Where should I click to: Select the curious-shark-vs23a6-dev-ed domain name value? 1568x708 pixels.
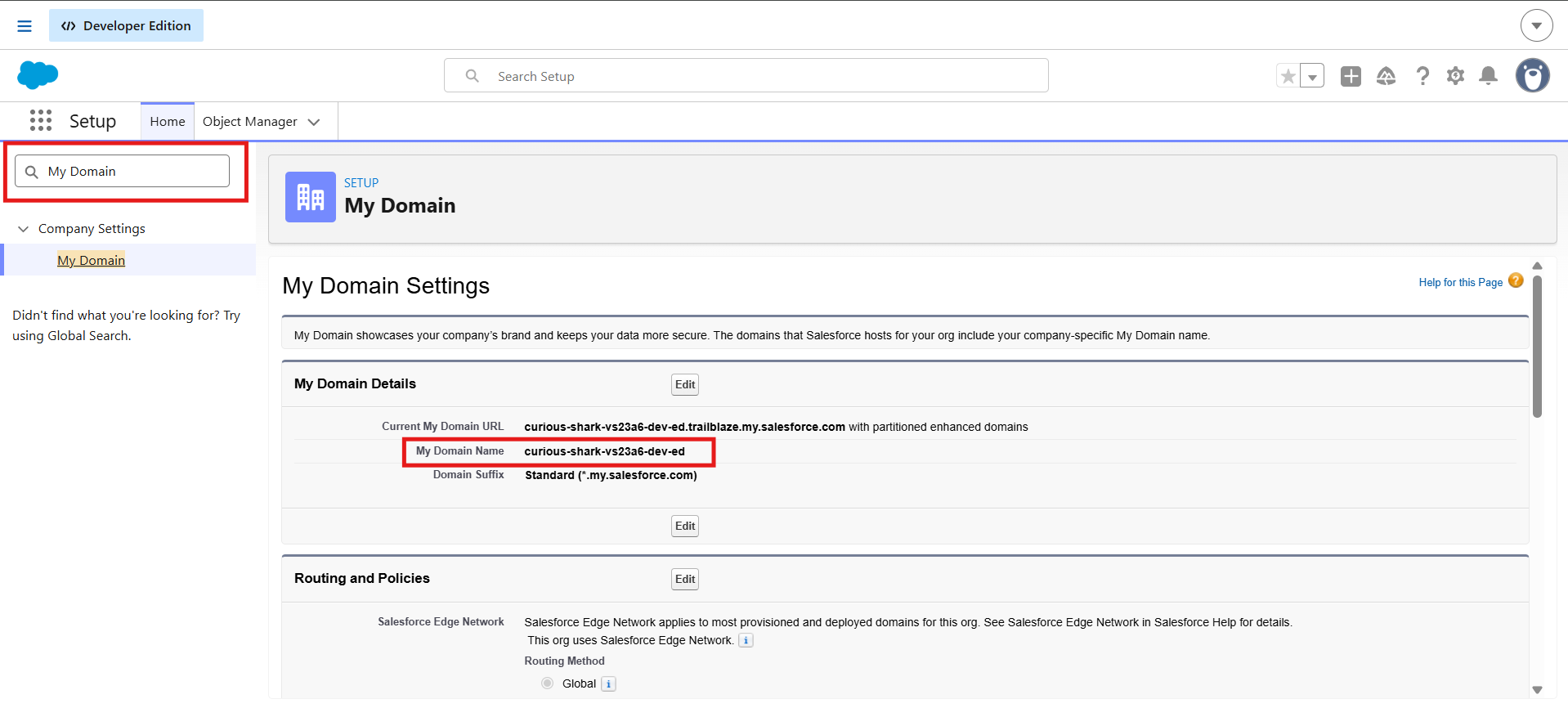coord(605,451)
